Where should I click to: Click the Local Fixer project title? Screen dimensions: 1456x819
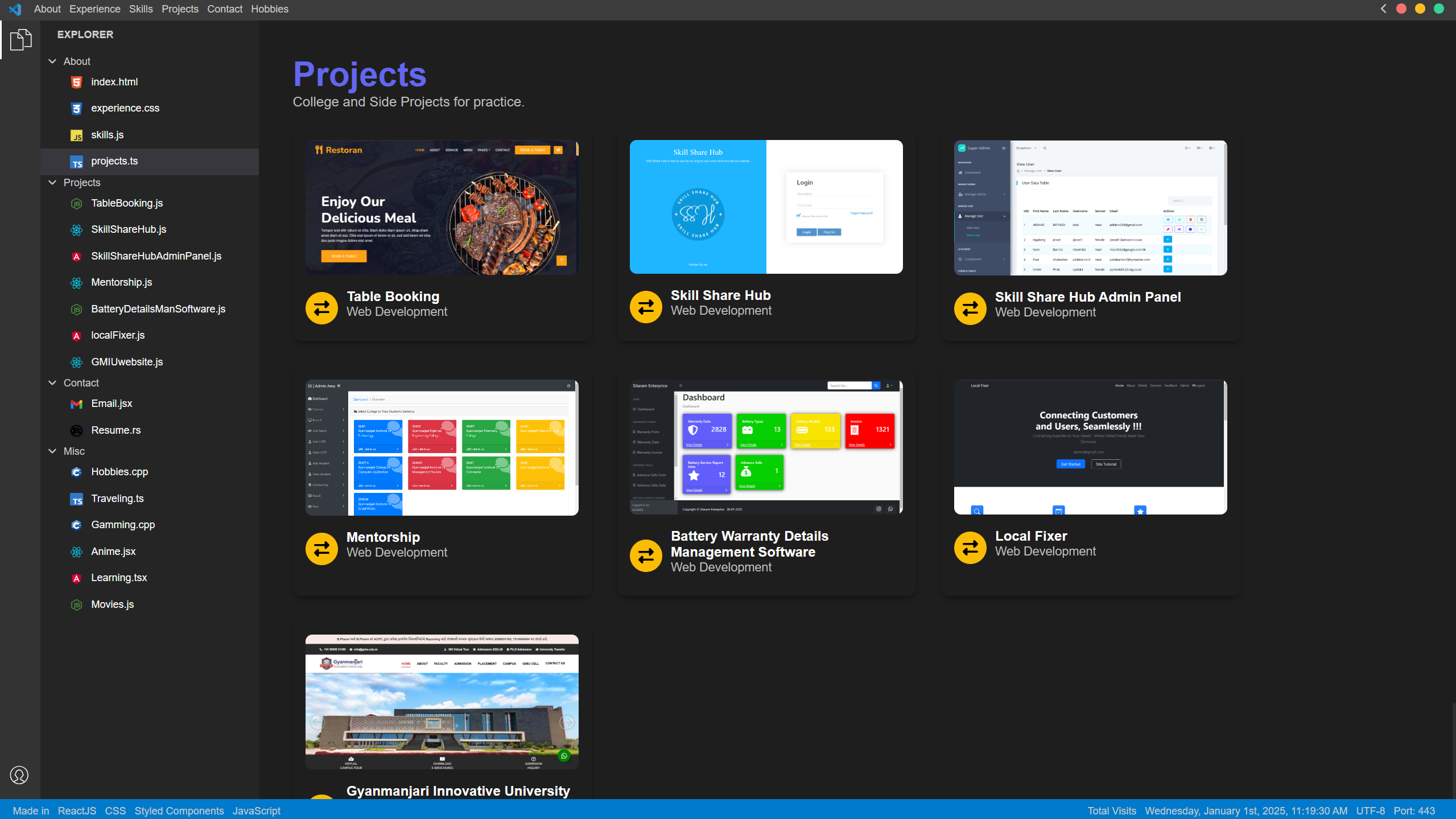coord(1031,536)
